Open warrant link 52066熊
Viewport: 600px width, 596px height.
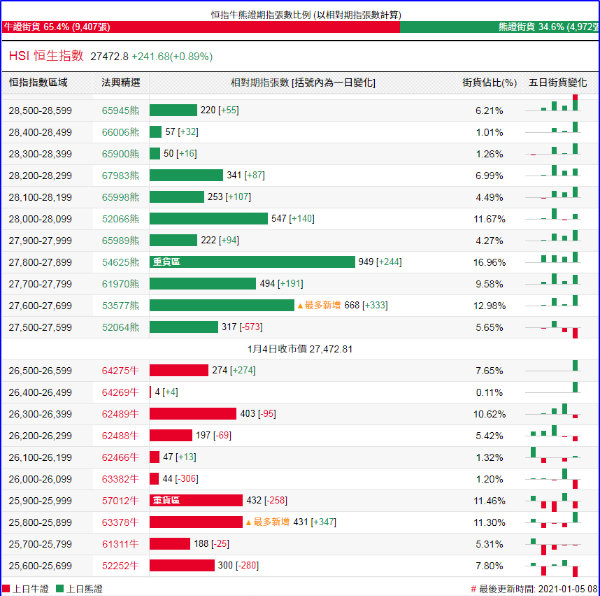click(120, 219)
